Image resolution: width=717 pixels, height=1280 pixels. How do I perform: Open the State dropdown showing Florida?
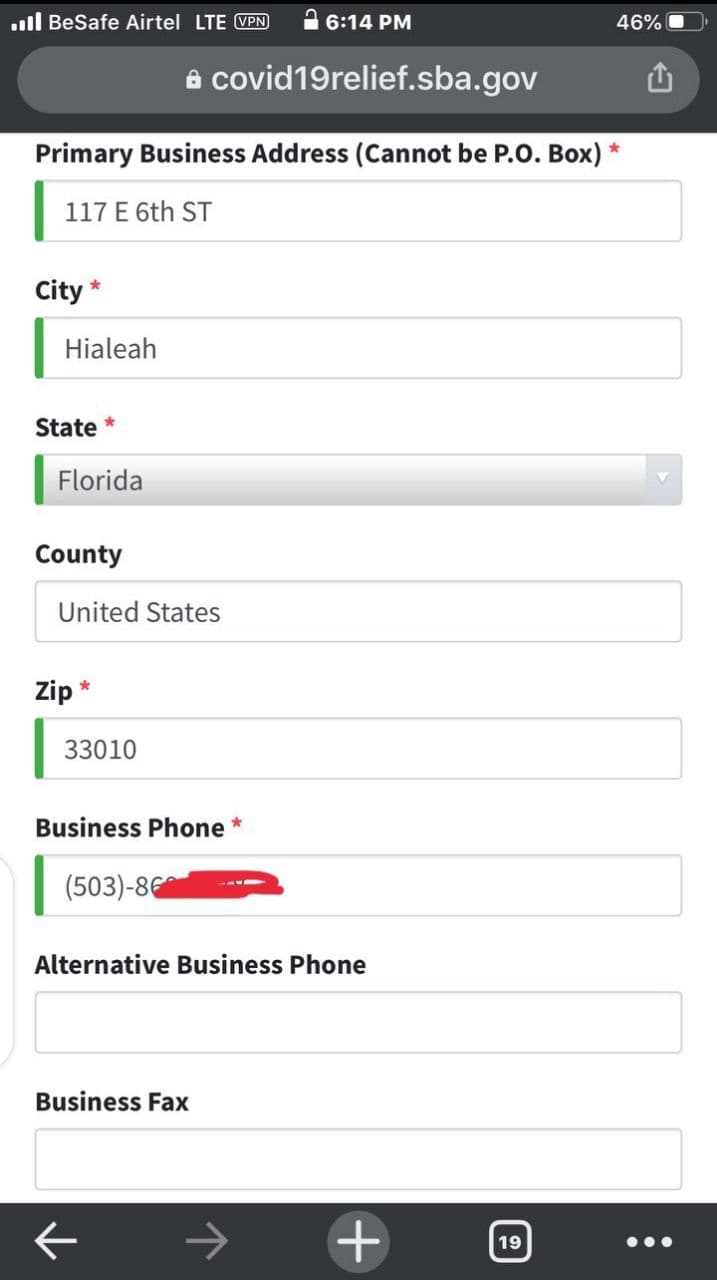[x=340, y=480]
